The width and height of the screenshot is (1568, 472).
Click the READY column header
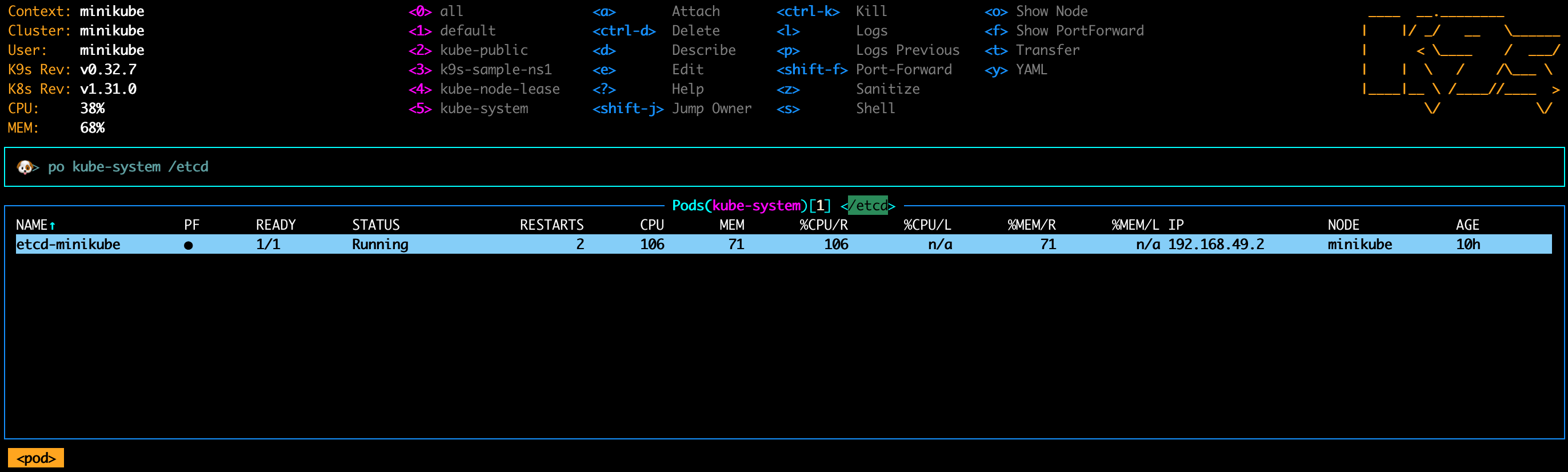point(276,225)
